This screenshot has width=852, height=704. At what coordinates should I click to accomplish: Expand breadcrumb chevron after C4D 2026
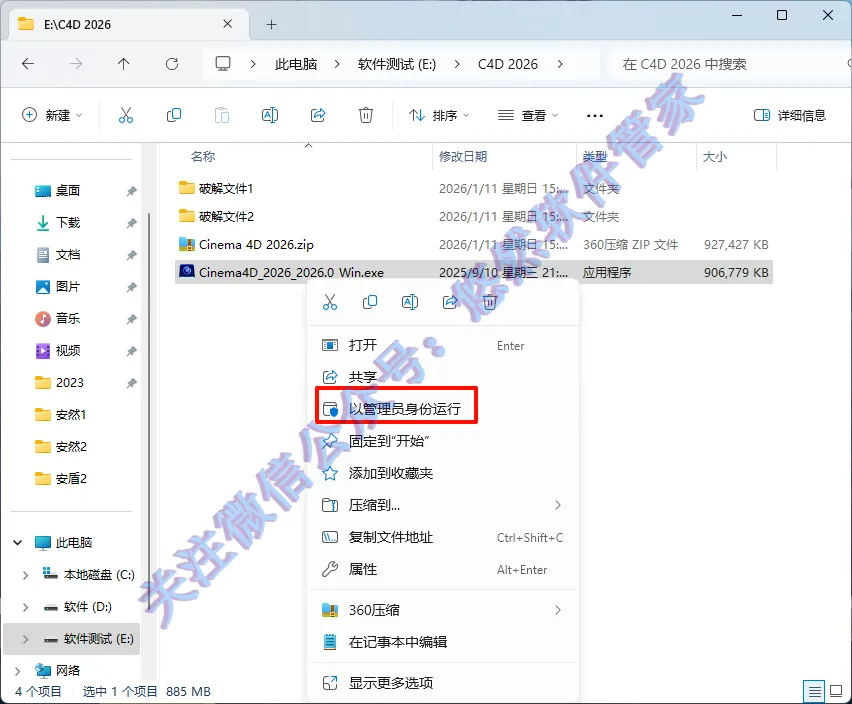[x=560, y=64]
